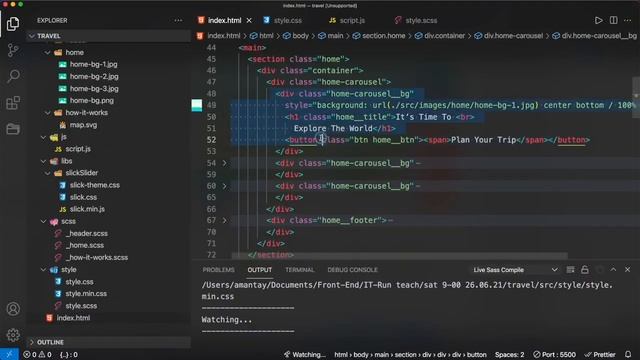
Task: Toggle output scroll lock
Action: 584,270
